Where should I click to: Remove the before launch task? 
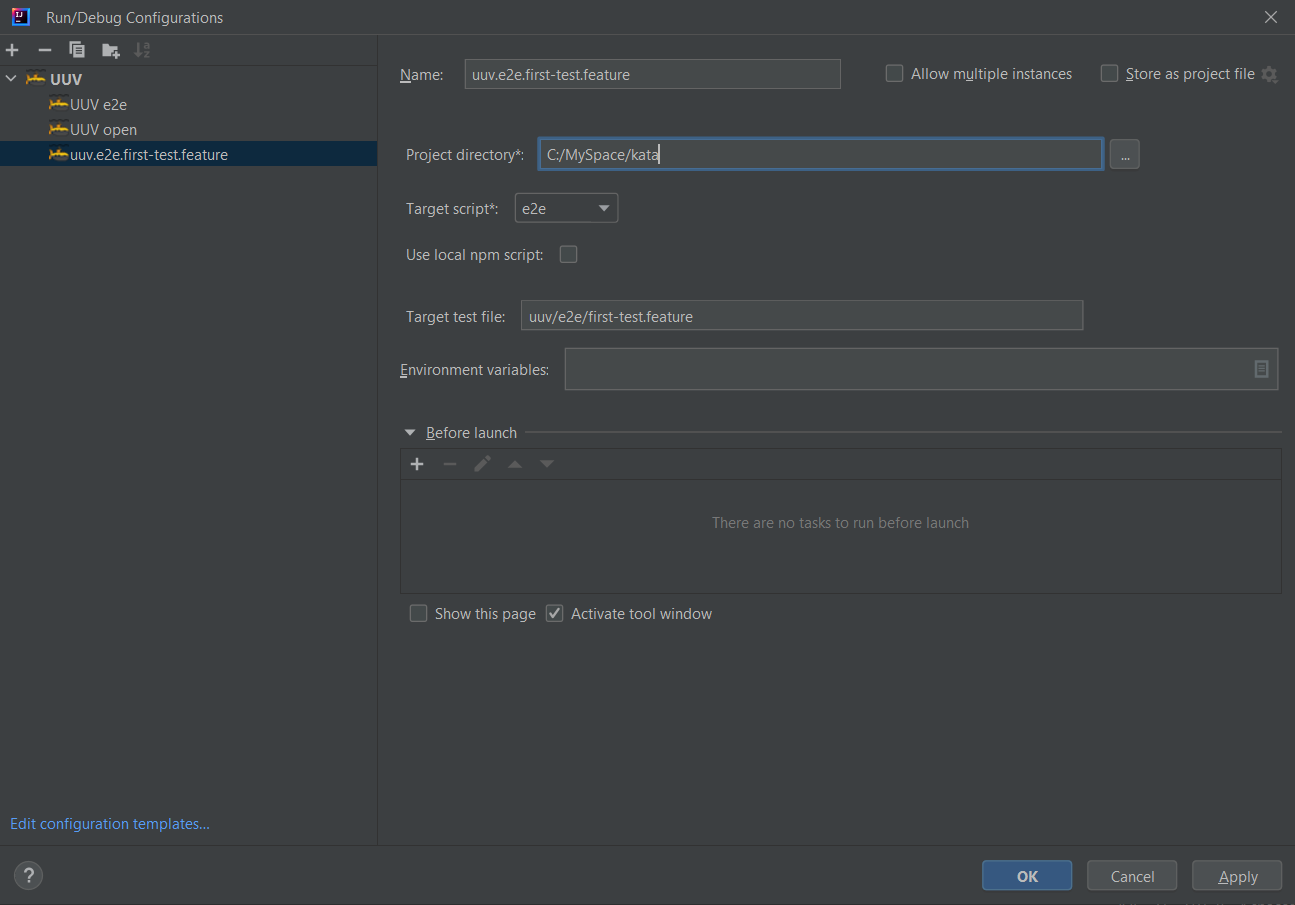(x=450, y=464)
